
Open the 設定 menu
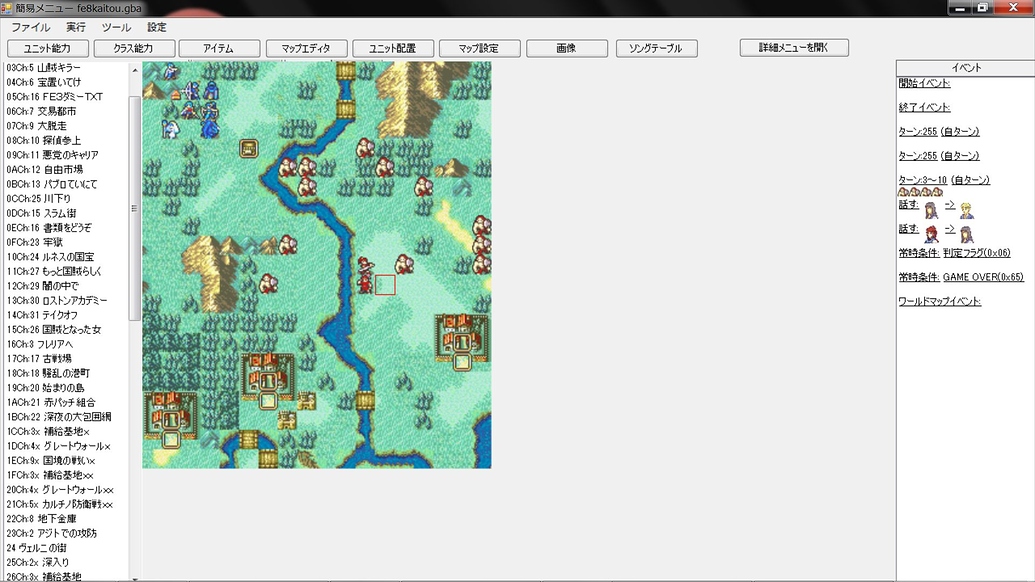155,27
